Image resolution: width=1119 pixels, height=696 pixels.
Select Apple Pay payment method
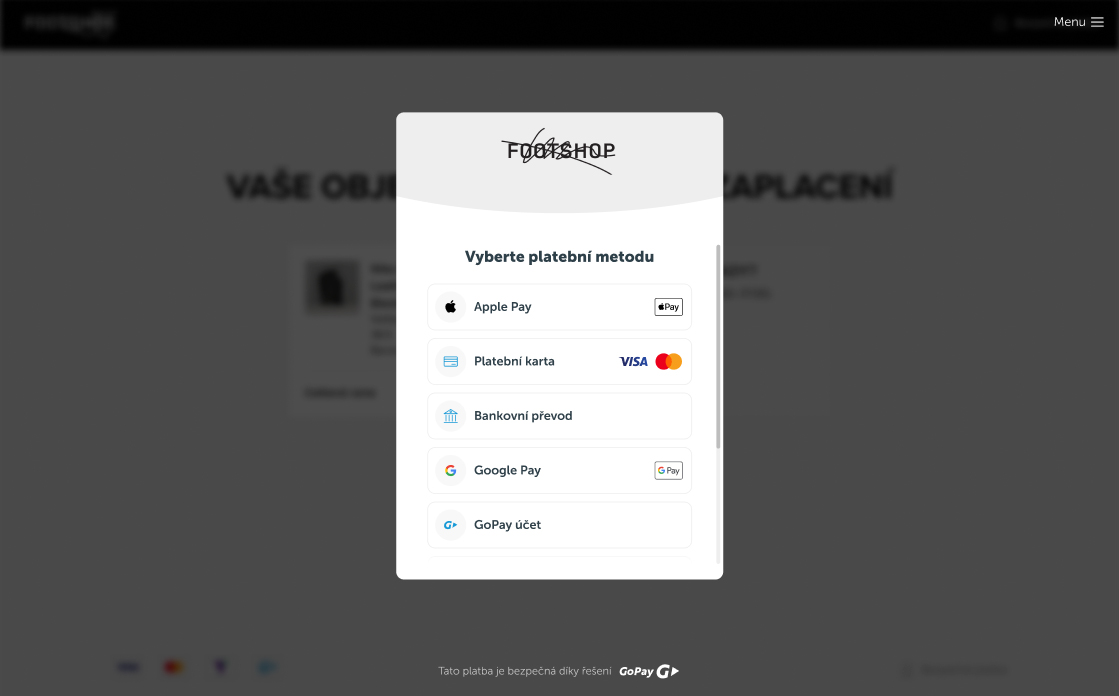click(x=560, y=307)
